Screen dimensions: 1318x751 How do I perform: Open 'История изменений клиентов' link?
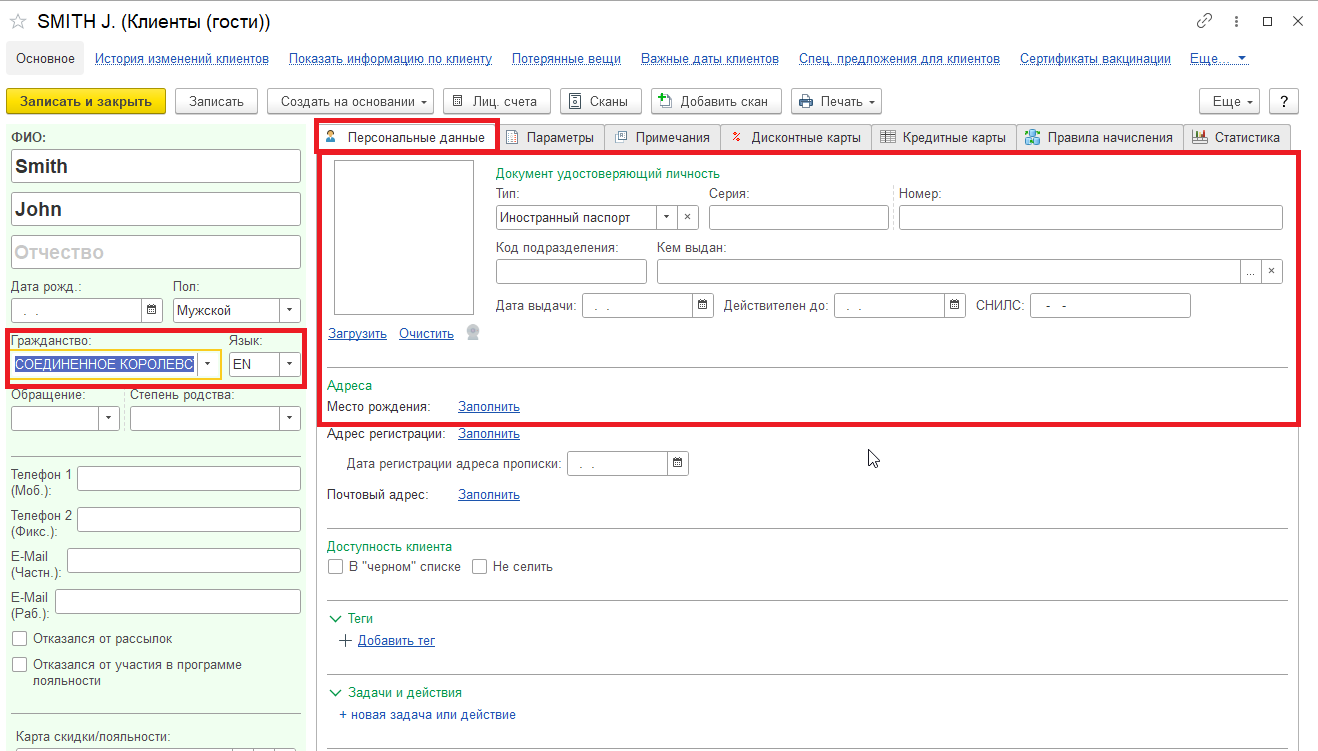pos(182,59)
